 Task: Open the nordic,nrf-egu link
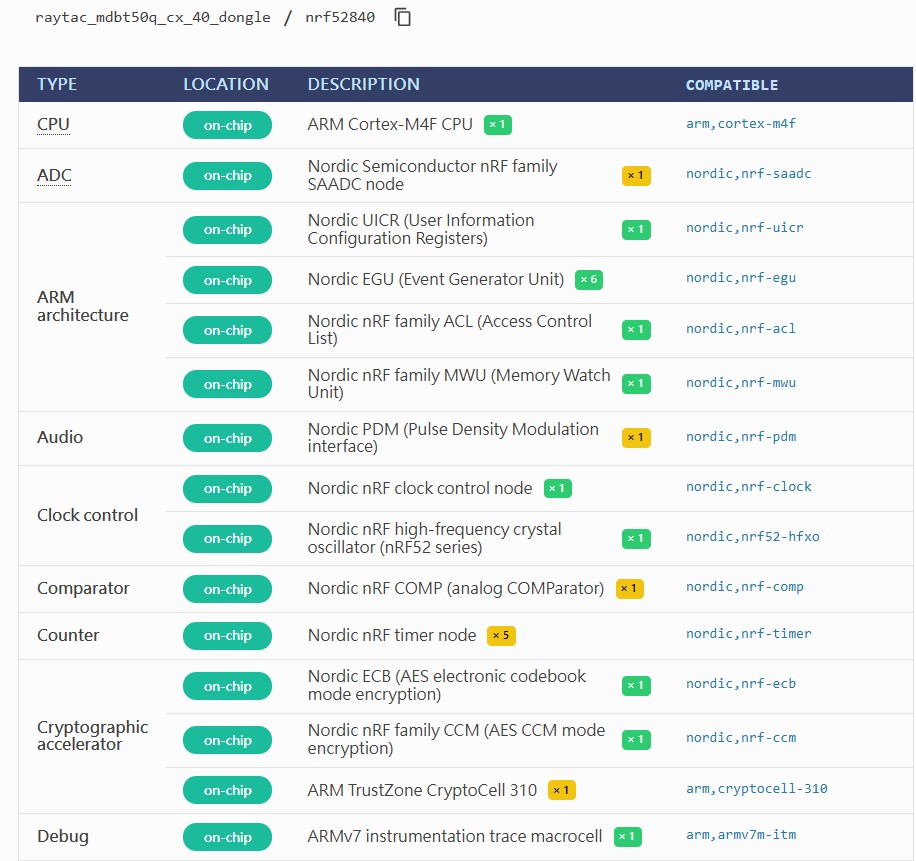coord(740,278)
